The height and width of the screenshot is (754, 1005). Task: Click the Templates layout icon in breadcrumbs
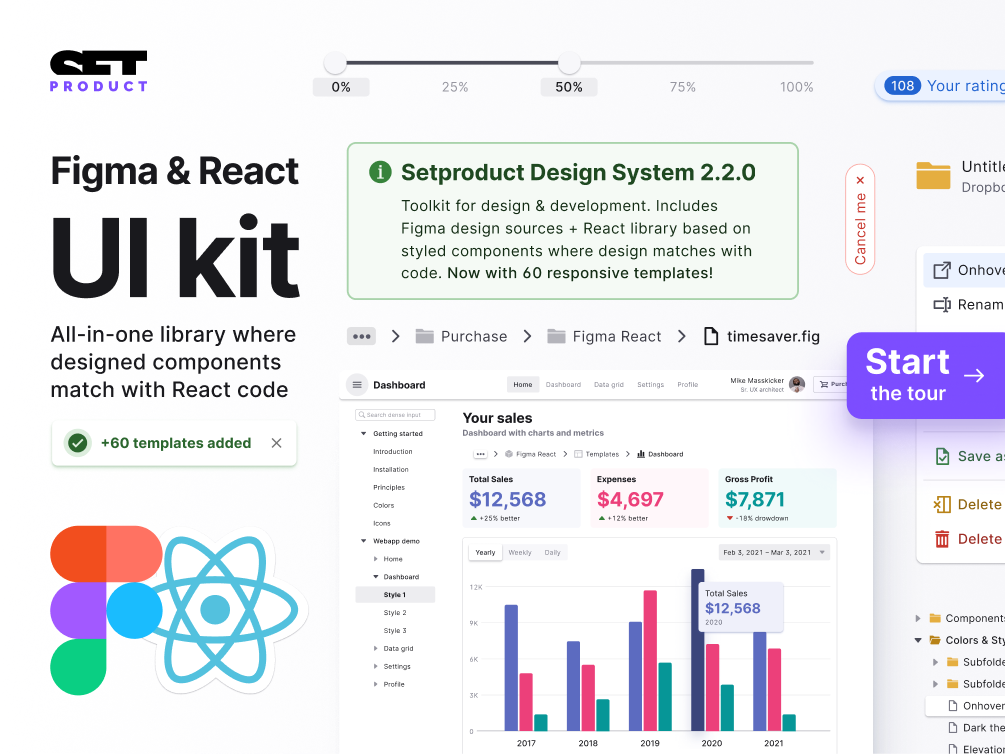578,454
